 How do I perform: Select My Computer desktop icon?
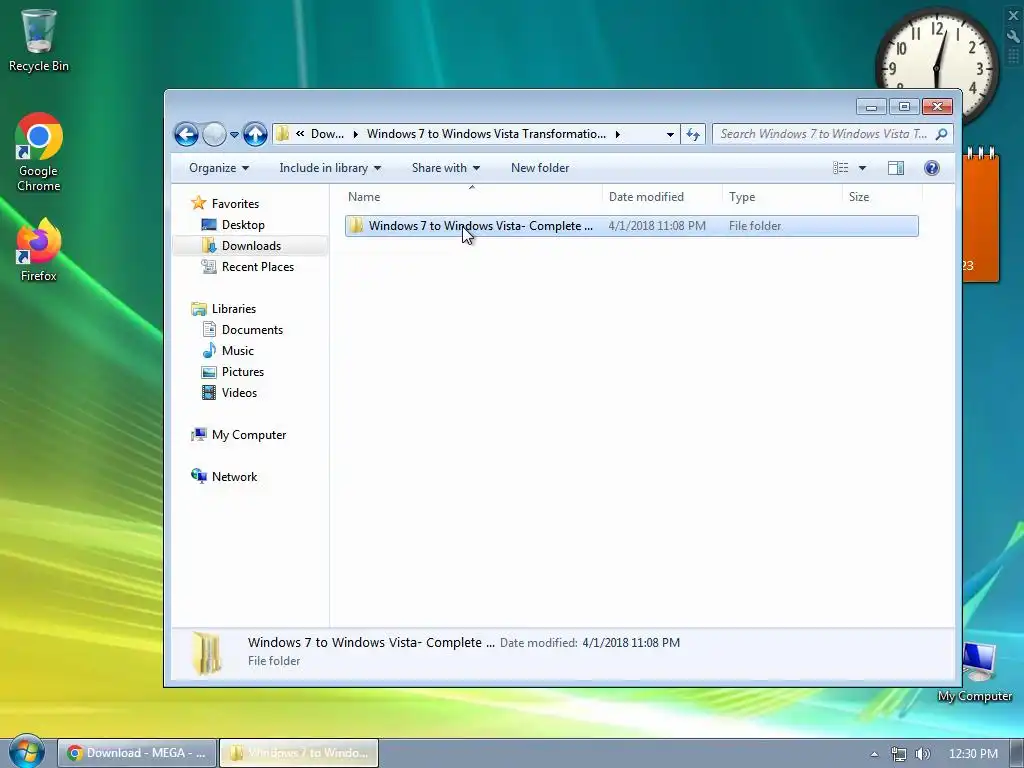975,673
